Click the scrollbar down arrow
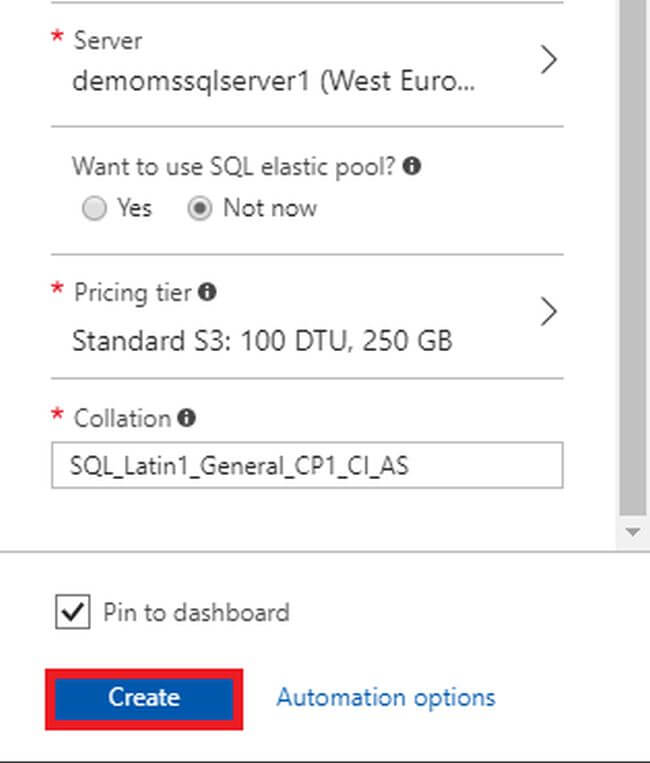 tap(632, 532)
